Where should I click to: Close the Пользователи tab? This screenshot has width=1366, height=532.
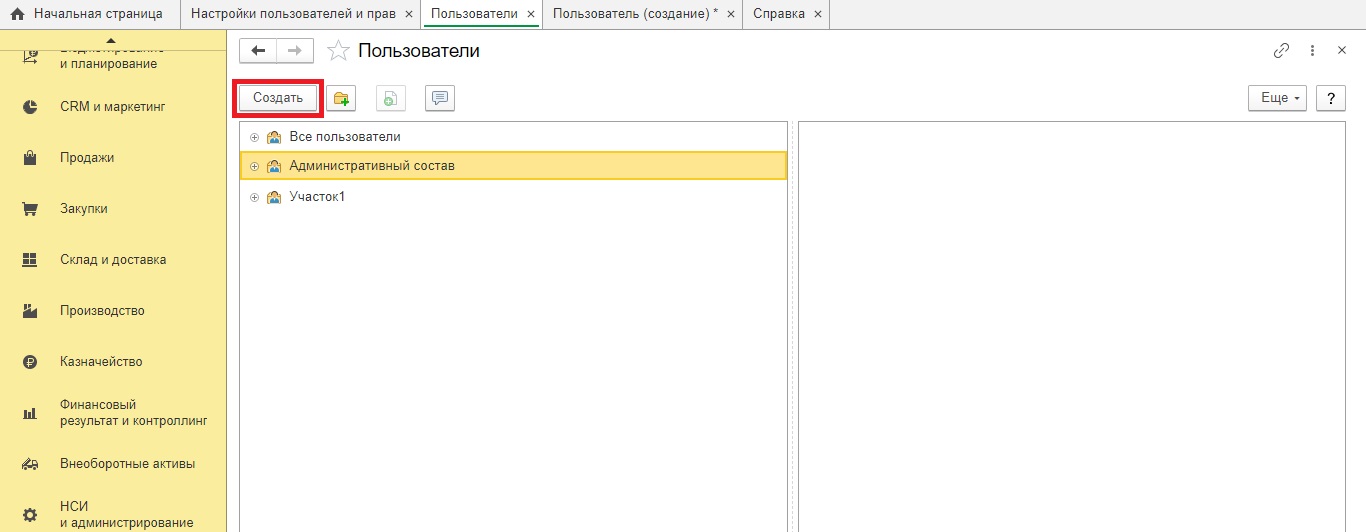pyautogui.click(x=531, y=15)
